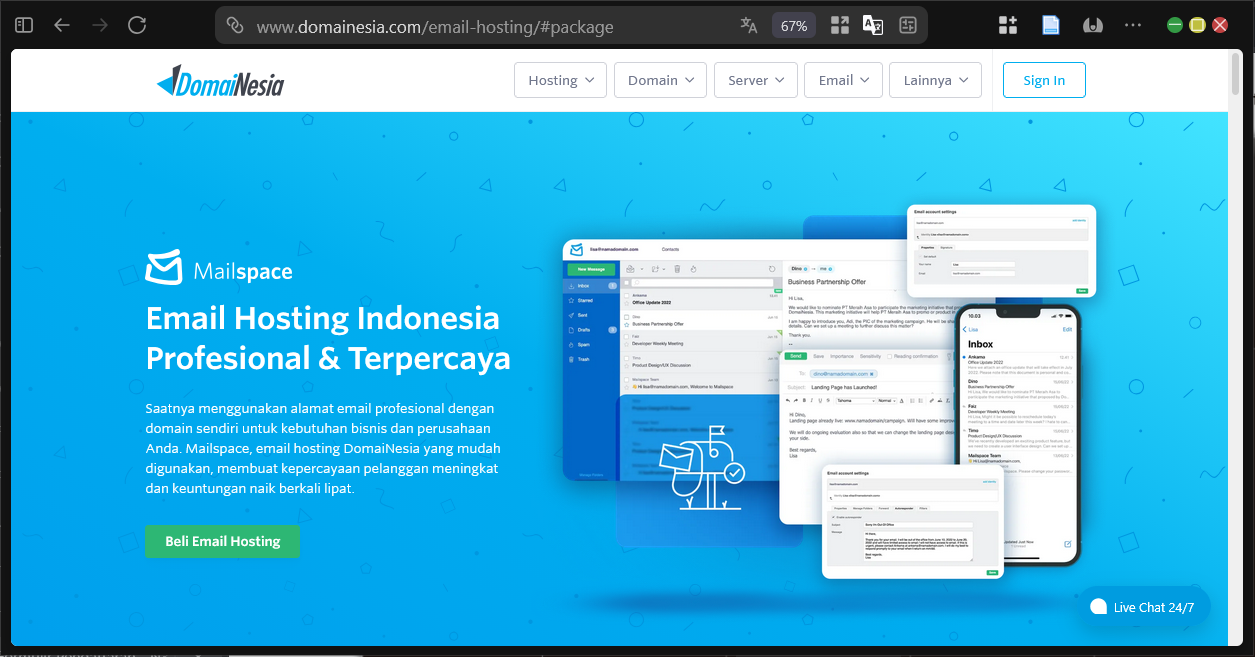Click the Email Hosting Indonesia heading
Screen dimensions: 1255x657
pos(328,338)
